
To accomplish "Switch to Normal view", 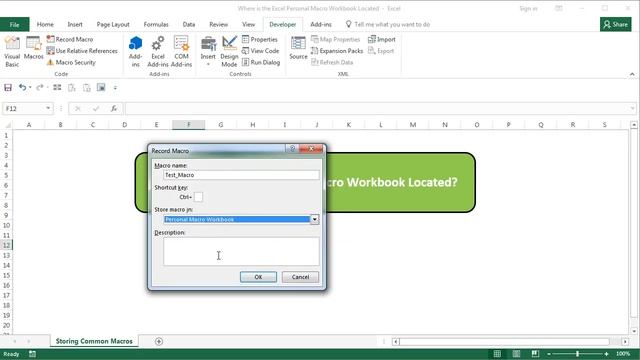I will (497, 354).
